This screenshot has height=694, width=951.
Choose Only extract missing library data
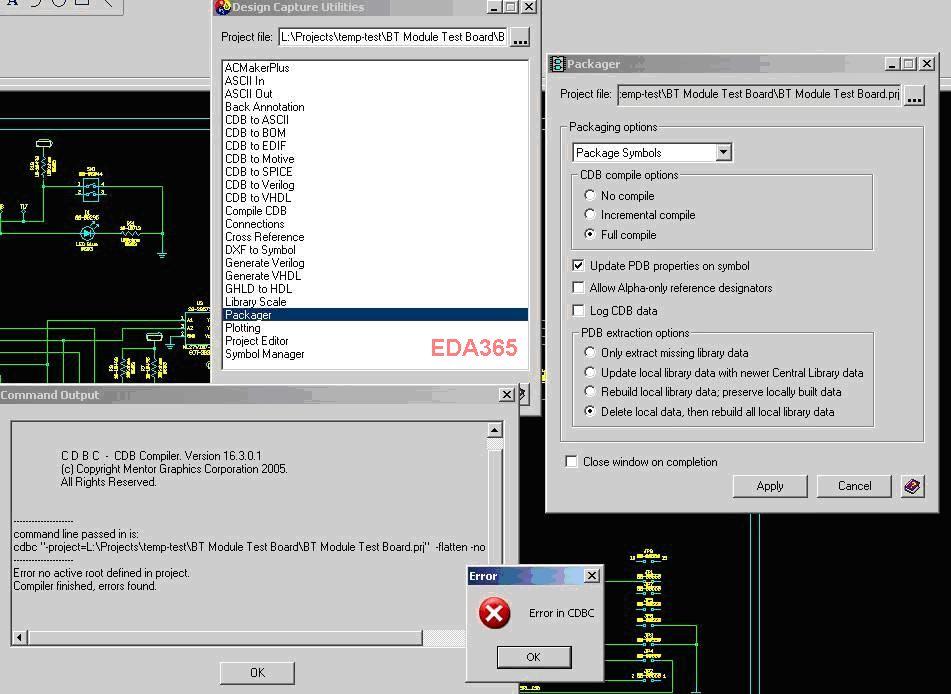[590, 353]
